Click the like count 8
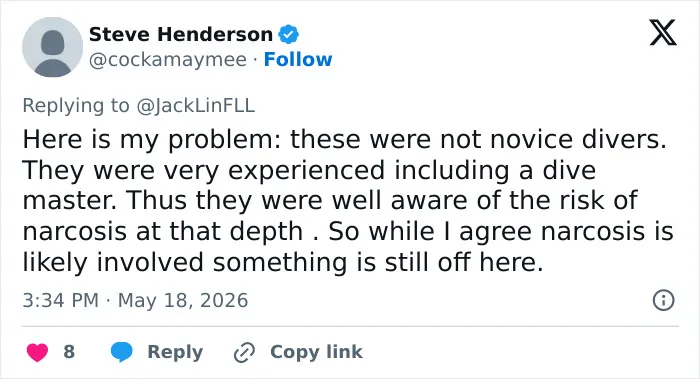Viewport: 700px width, 379px height. point(69,352)
